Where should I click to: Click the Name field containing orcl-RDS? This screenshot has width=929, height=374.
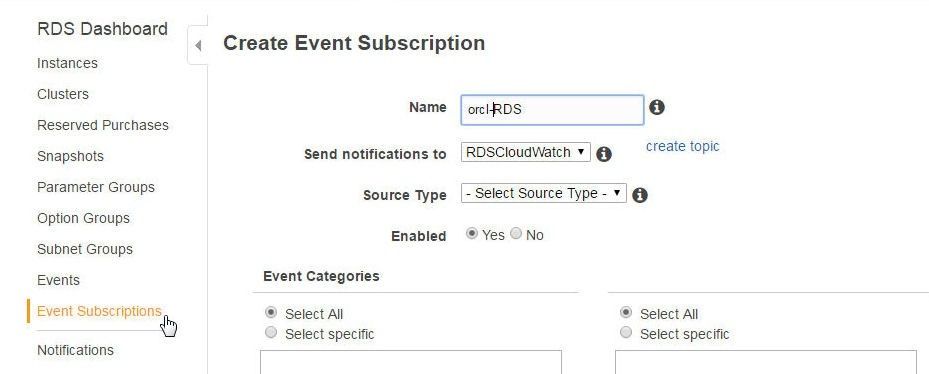click(552, 110)
